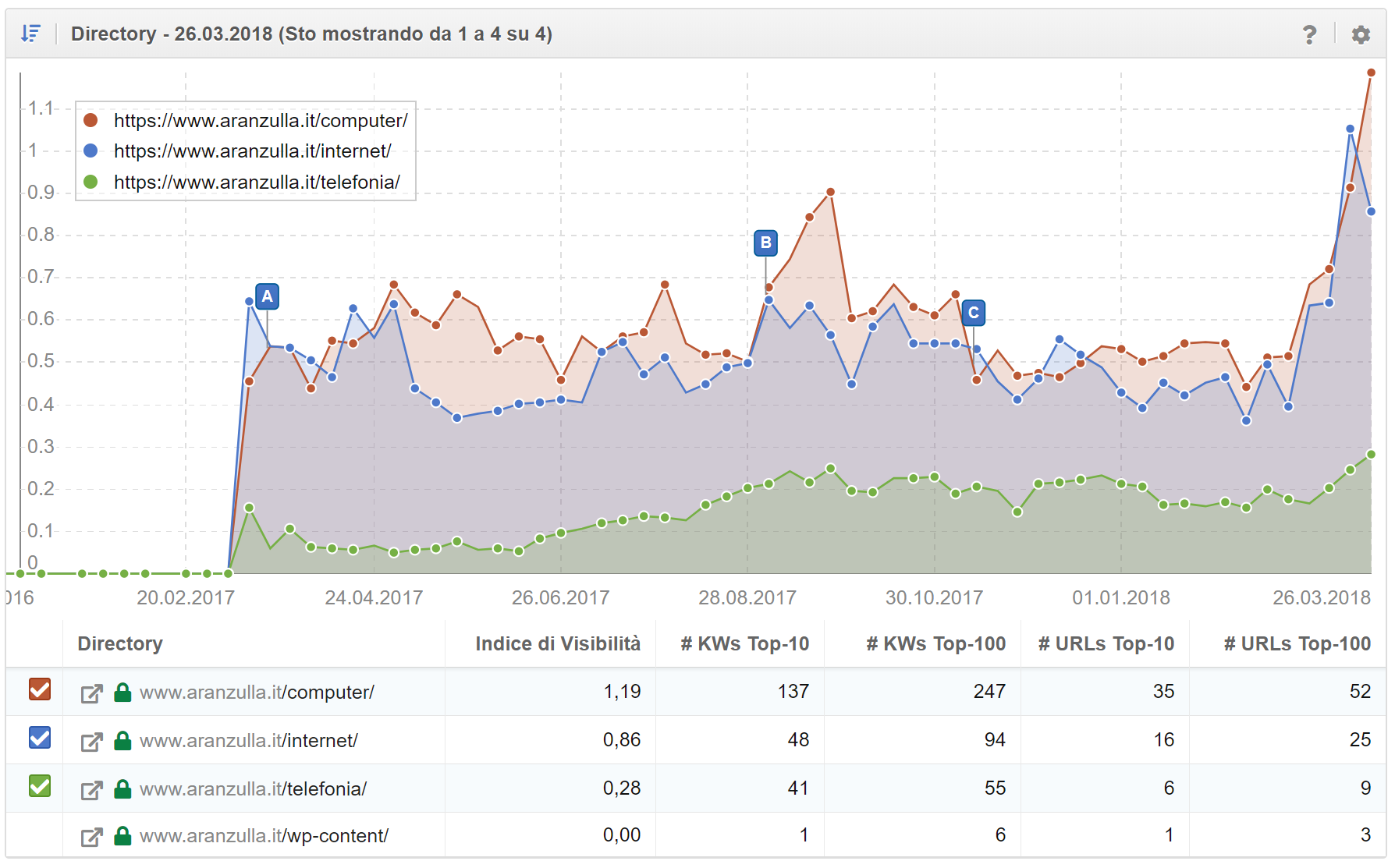Click the www.aranzulla.it/internet/ link
Screen dimensions: 1395x868
[x=249, y=741]
